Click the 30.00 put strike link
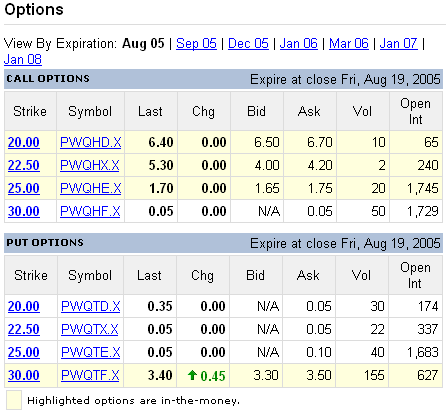Screen dimensions: 446x413 (x=24, y=375)
